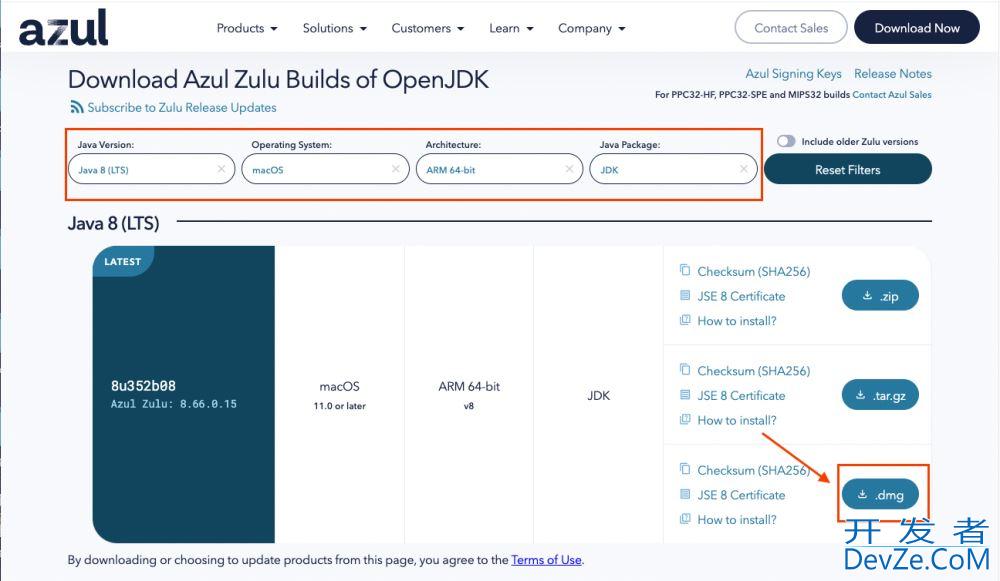This screenshot has width=1000, height=581.
Task: Expand the Customers menu
Action: click(428, 28)
